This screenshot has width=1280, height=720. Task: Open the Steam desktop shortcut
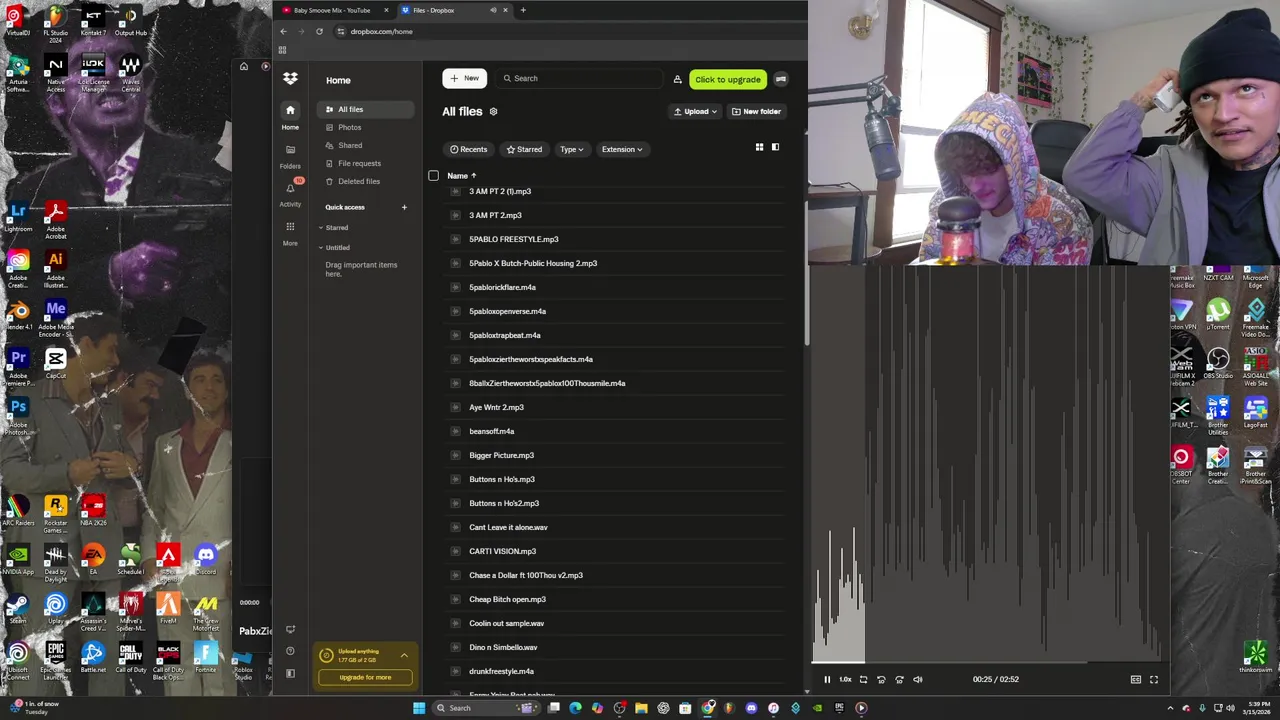point(18,608)
